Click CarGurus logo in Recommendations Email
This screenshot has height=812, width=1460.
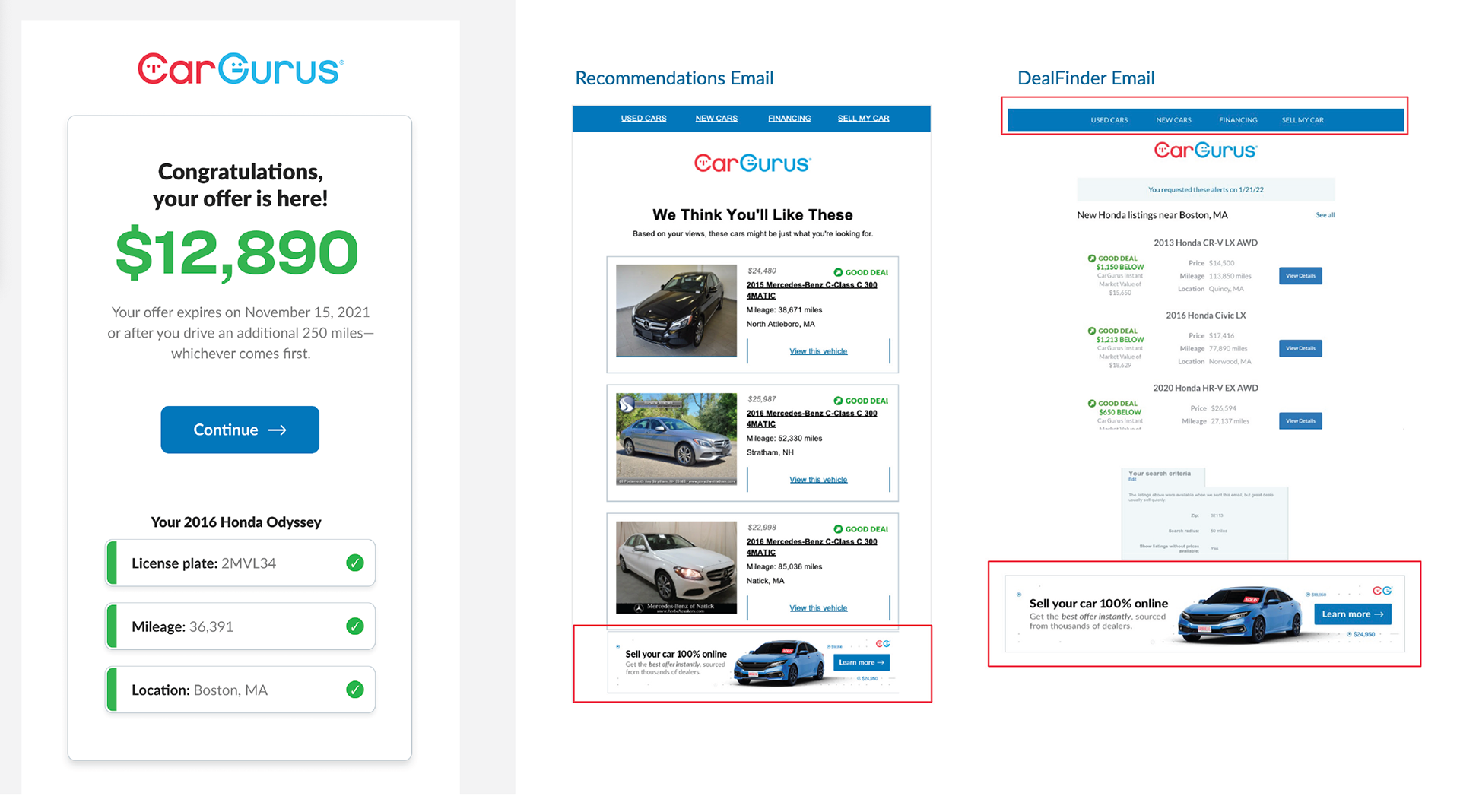[753, 163]
